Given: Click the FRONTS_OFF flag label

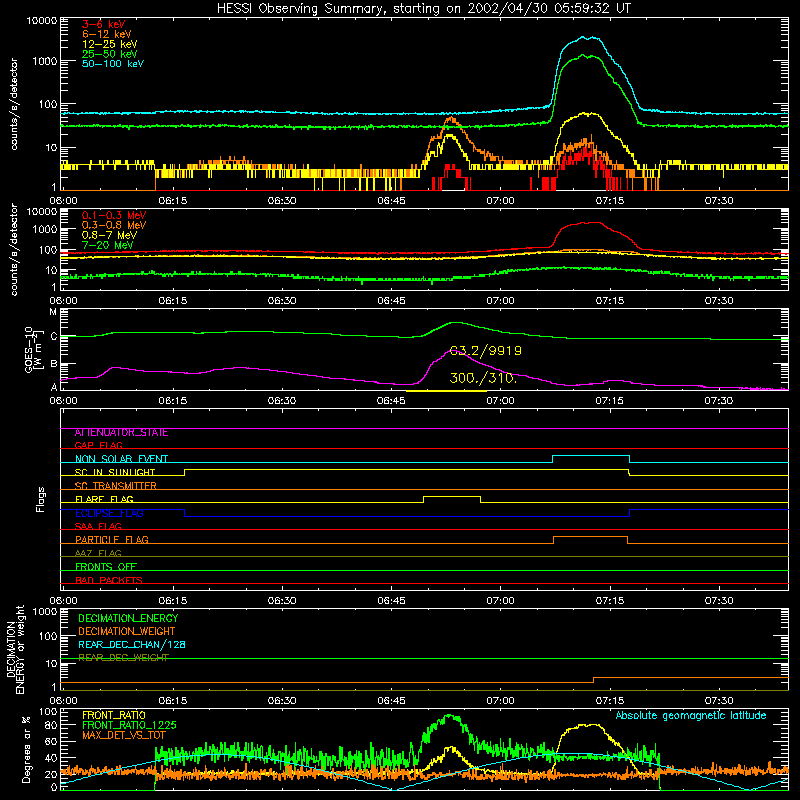Looking at the screenshot, I should [x=106, y=566].
